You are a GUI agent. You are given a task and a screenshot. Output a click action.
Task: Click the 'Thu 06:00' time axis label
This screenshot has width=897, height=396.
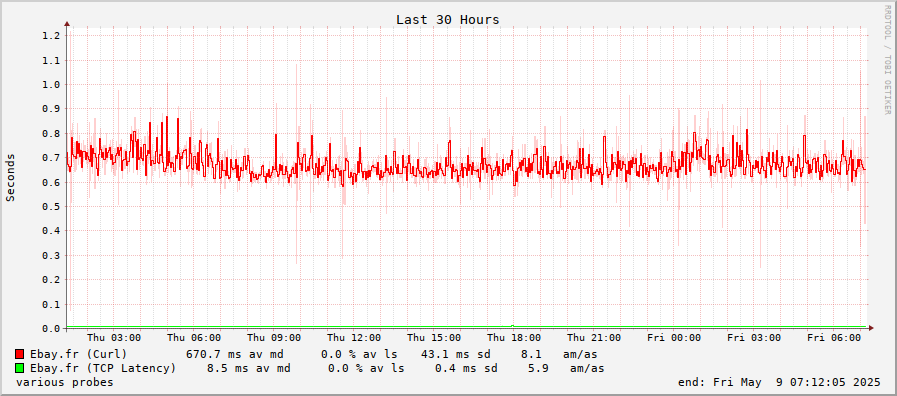pyautogui.click(x=194, y=338)
